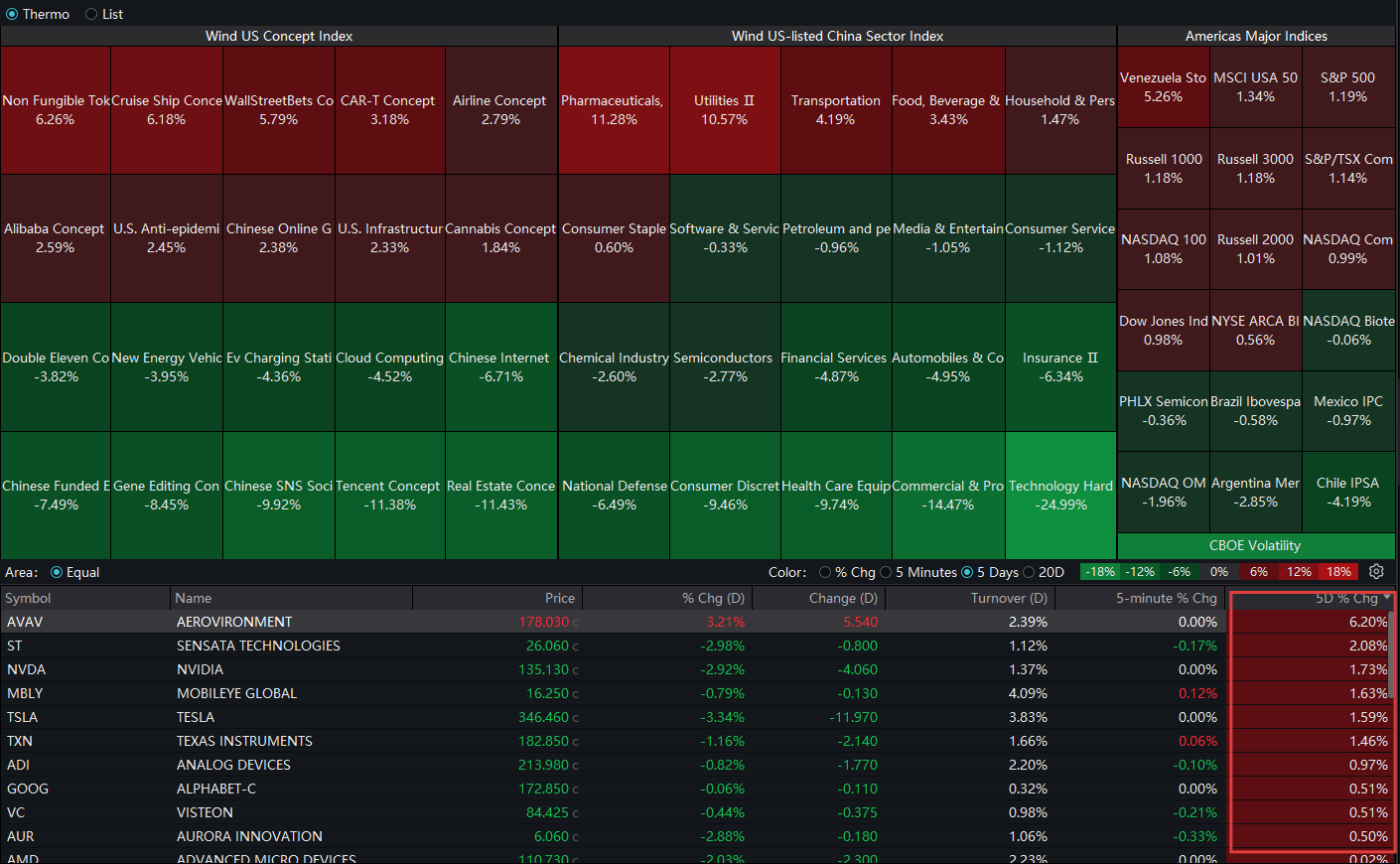Select Equal area radio button
Viewport: 1400px width, 864px height.
pos(57,572)
